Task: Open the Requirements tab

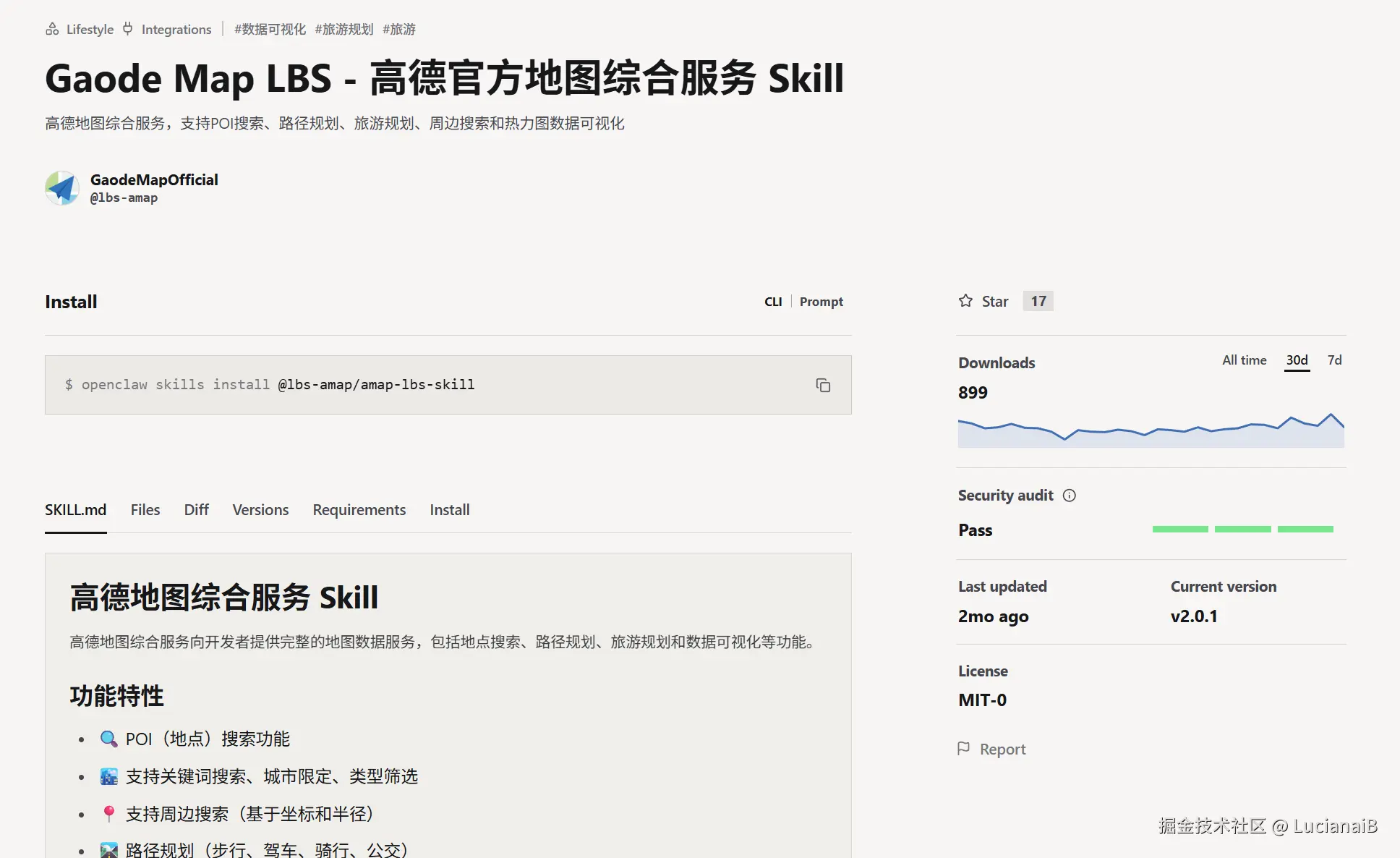Action: 359,510
